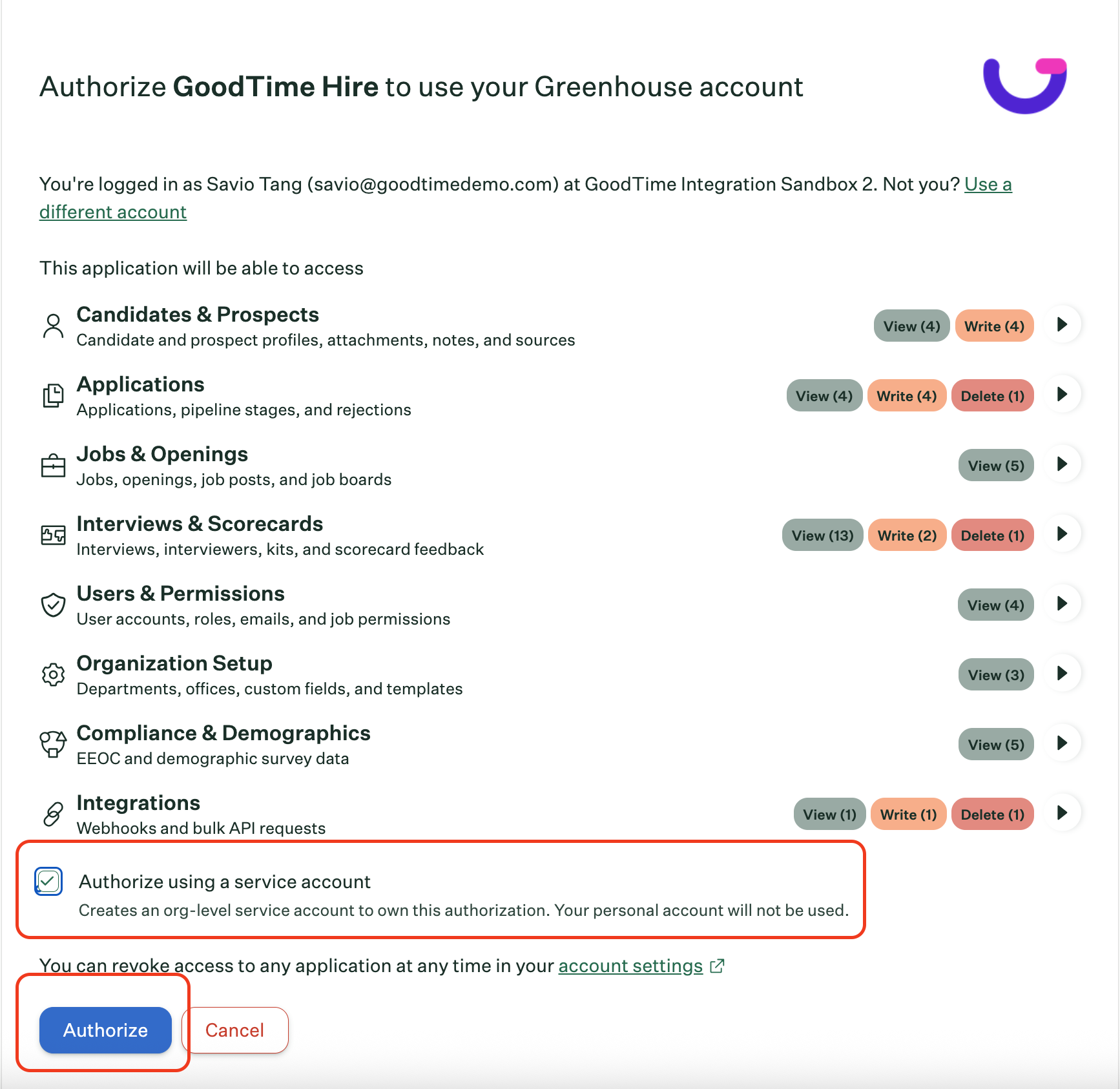This screenshot has width=1120, height=1089.
Task: Click the Jobs & Openings briefcase icon
Action: point(54,465)
